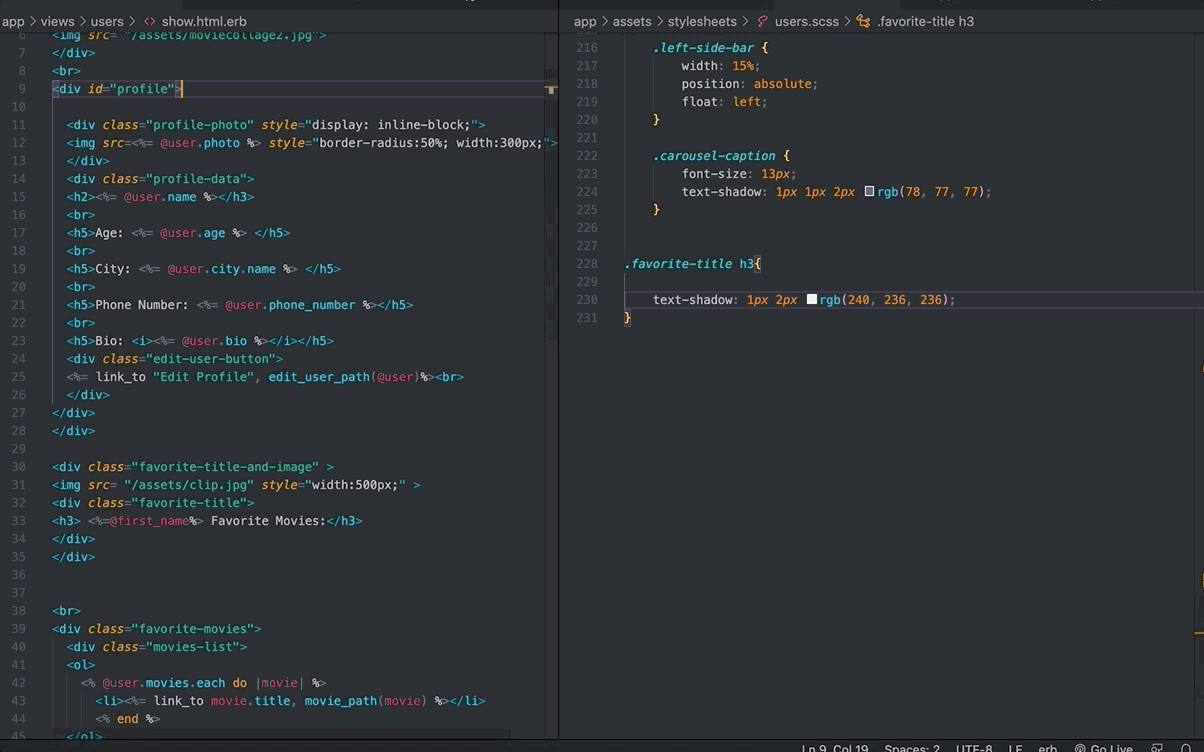Click 'movie_path' in the list item line
This screenshot has height=752, width=1204.
(341, 701)
